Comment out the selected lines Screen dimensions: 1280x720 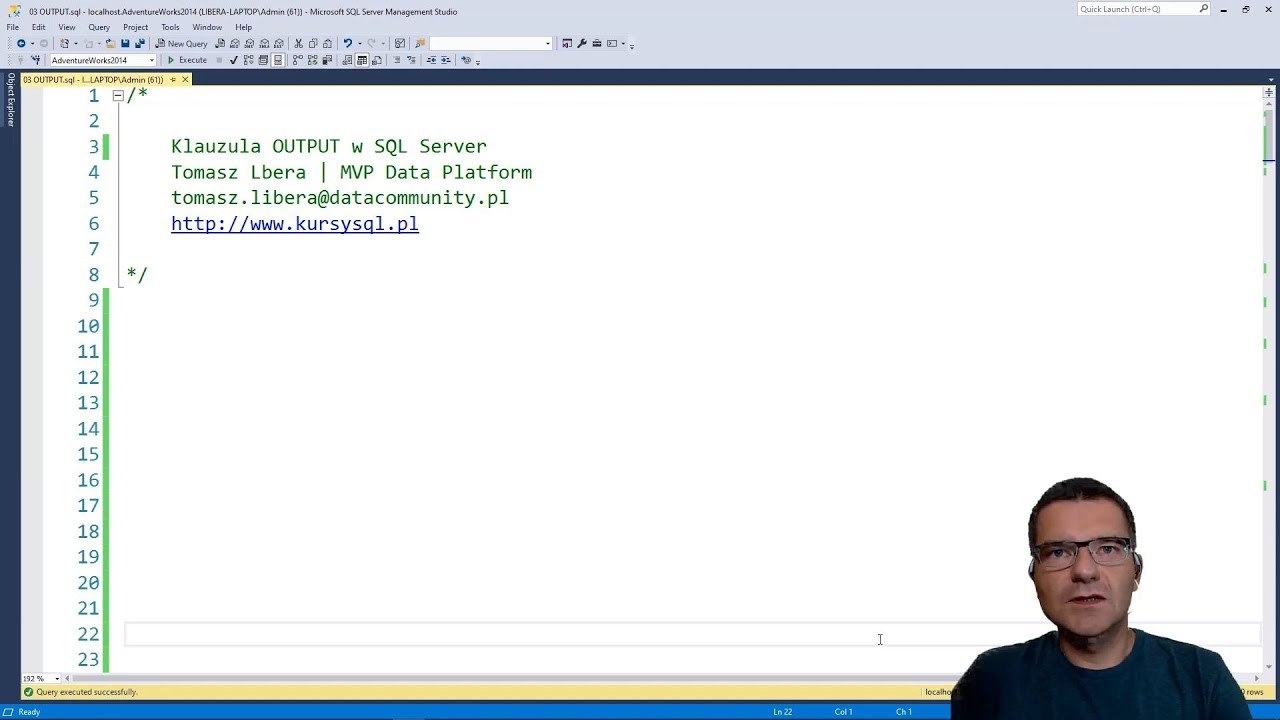click(395, 60)
